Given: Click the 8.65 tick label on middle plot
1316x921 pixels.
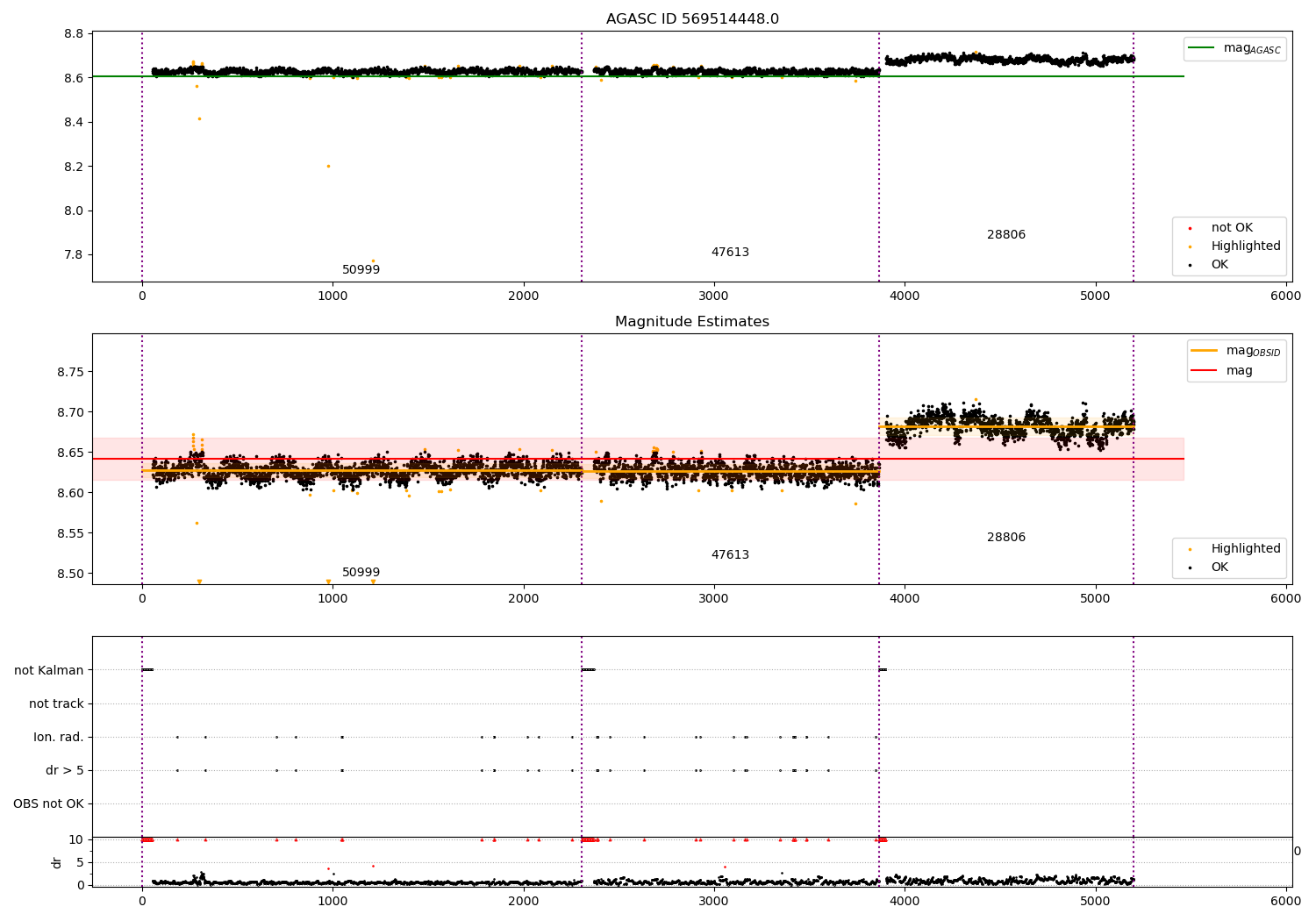Looking at the screenshot, I should pos(70,453).
